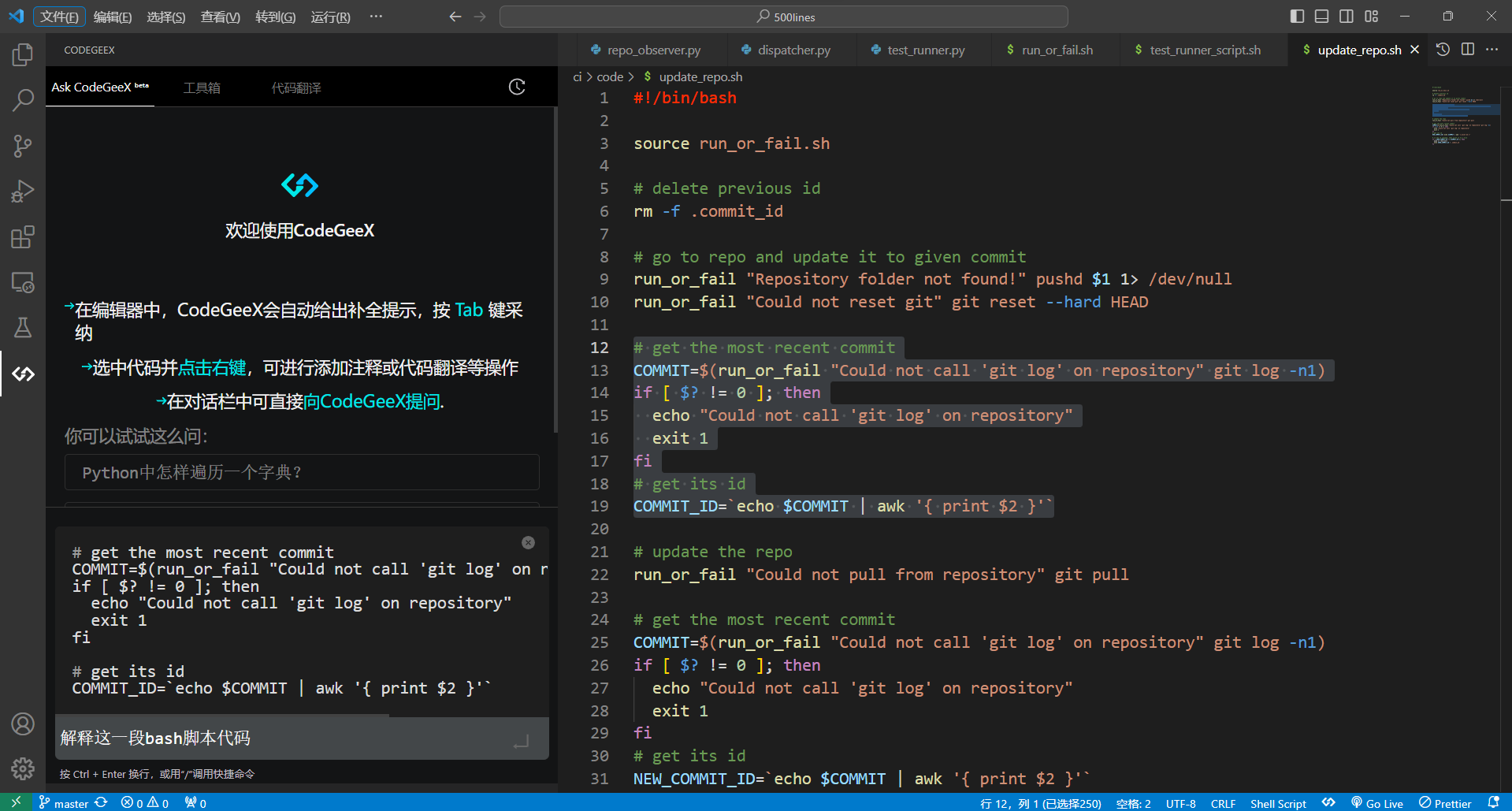Click the 向CodeGeeX提问 link
This screenshot has height=811, width=1512.
tap(373, 402)
